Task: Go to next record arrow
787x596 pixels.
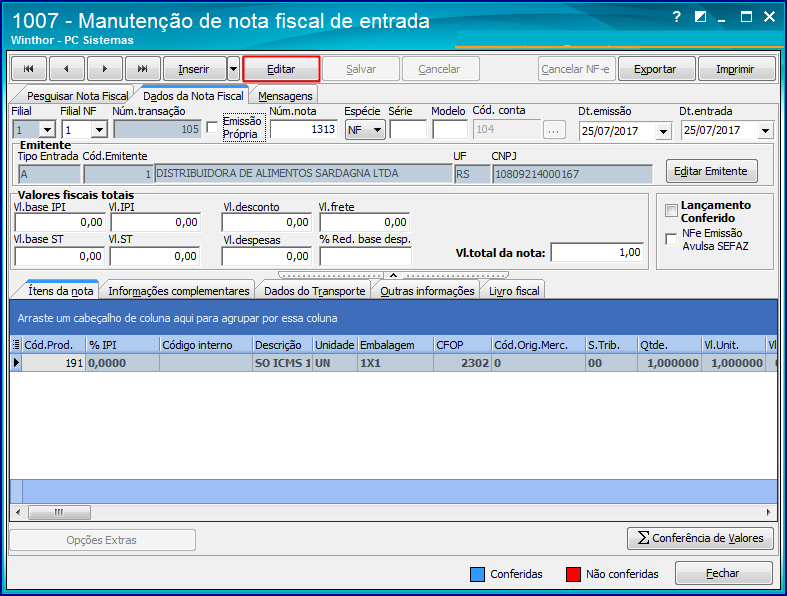Action: point(104,69)
